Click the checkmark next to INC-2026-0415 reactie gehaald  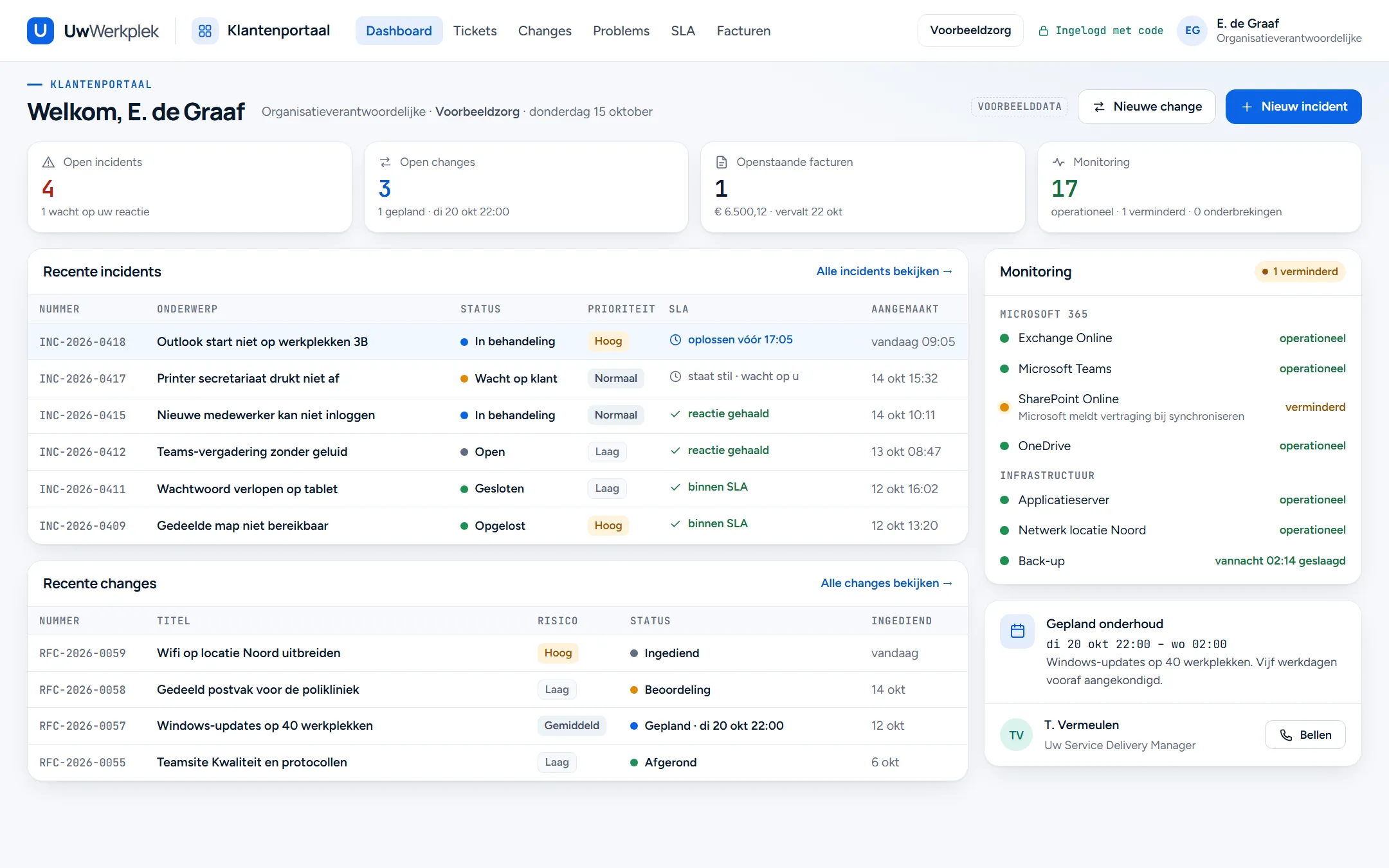(675, 413)
